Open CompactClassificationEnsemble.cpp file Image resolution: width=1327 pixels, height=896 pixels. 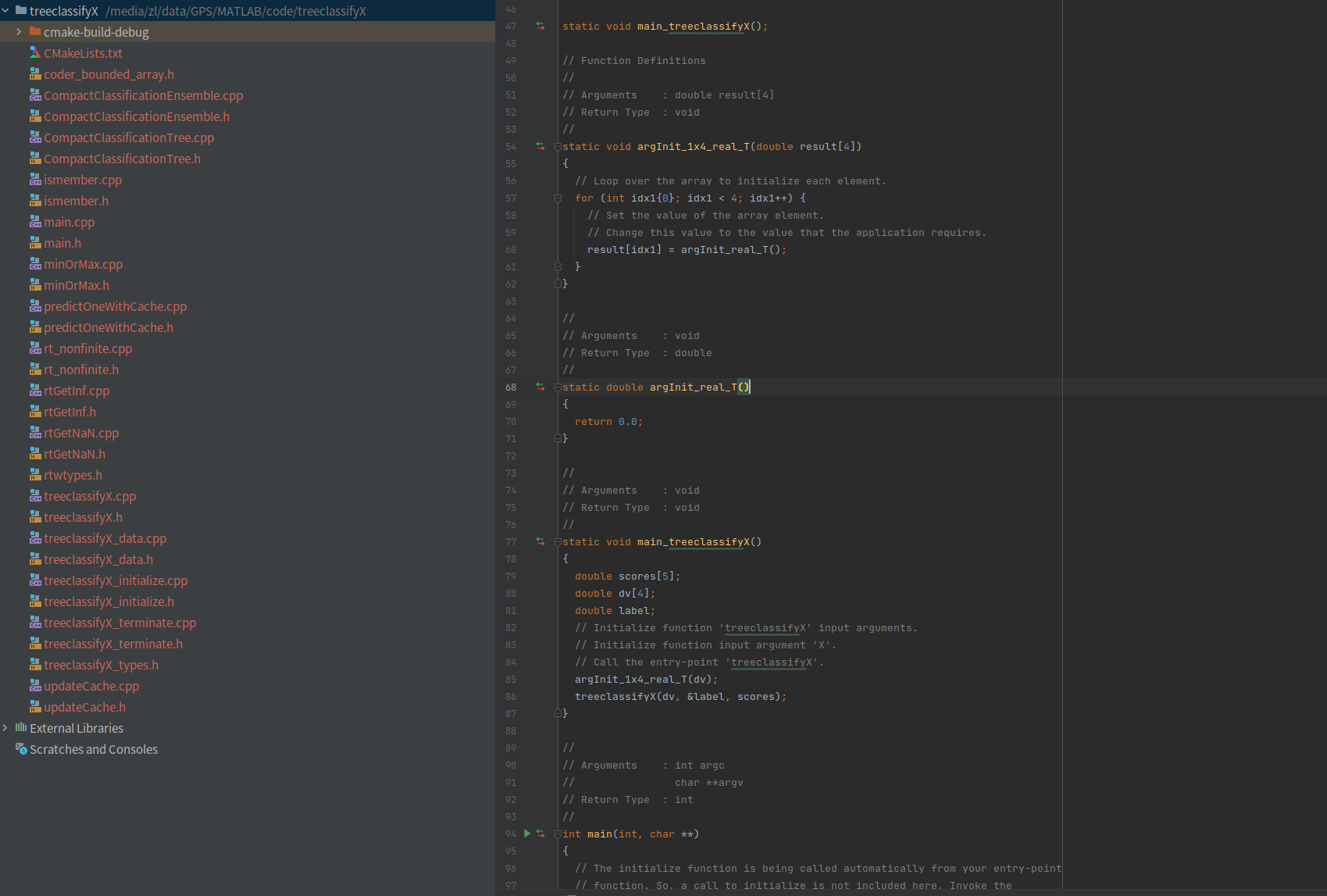pos(143,95)
